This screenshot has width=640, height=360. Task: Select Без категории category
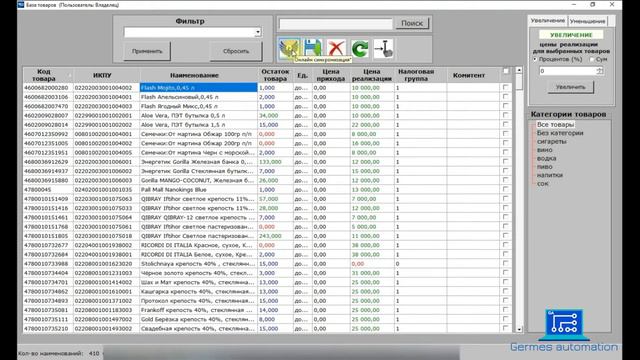tap(560, 133)
